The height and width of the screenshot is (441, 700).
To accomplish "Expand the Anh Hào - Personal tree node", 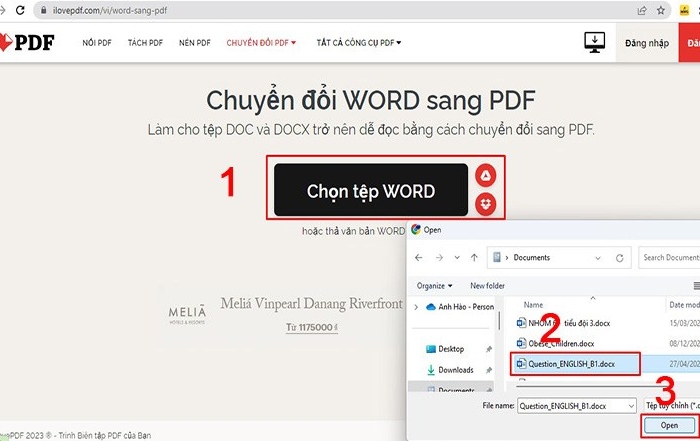I will point(417,307).
